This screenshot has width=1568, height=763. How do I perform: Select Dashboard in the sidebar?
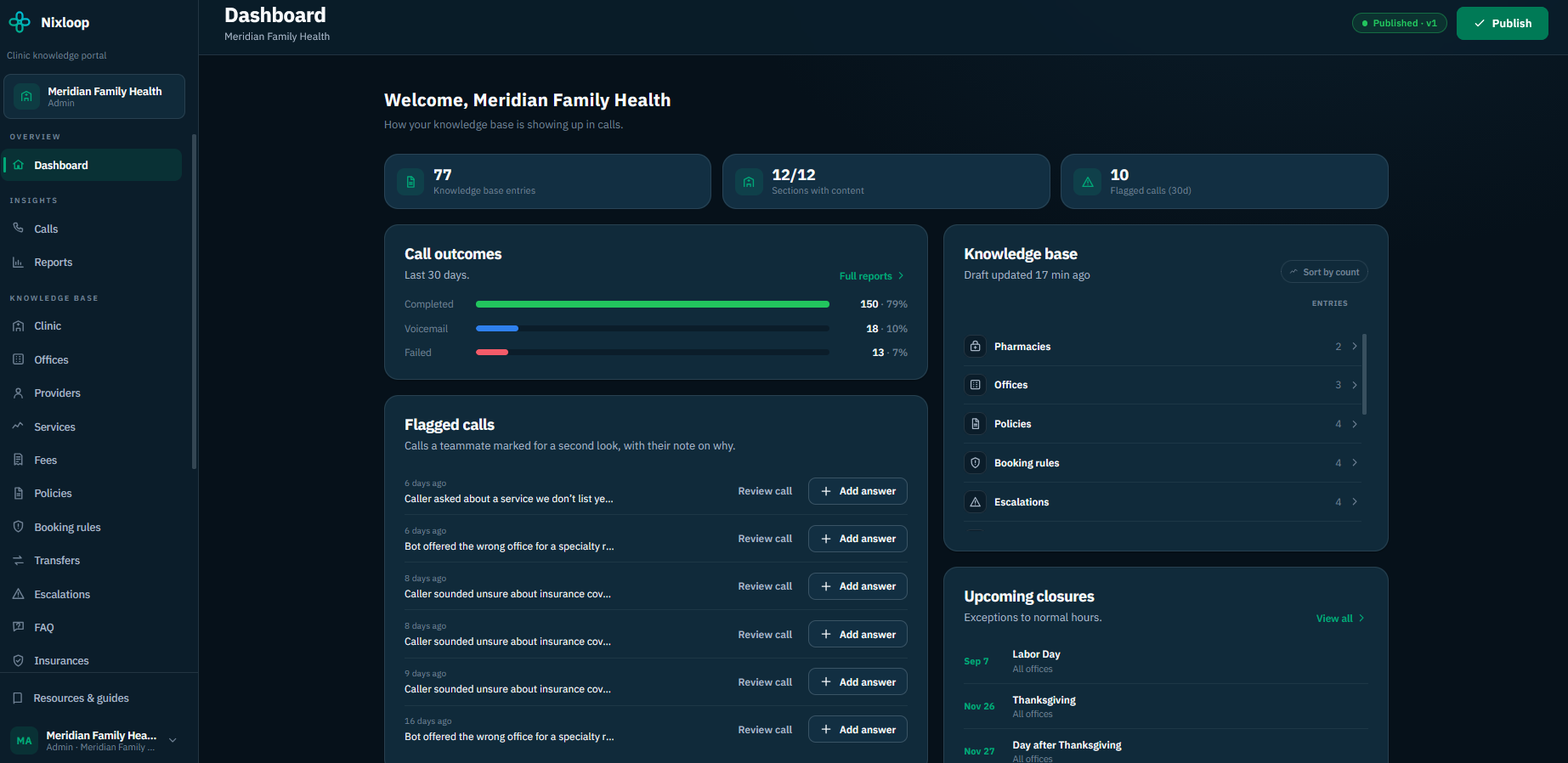[92, 165]
